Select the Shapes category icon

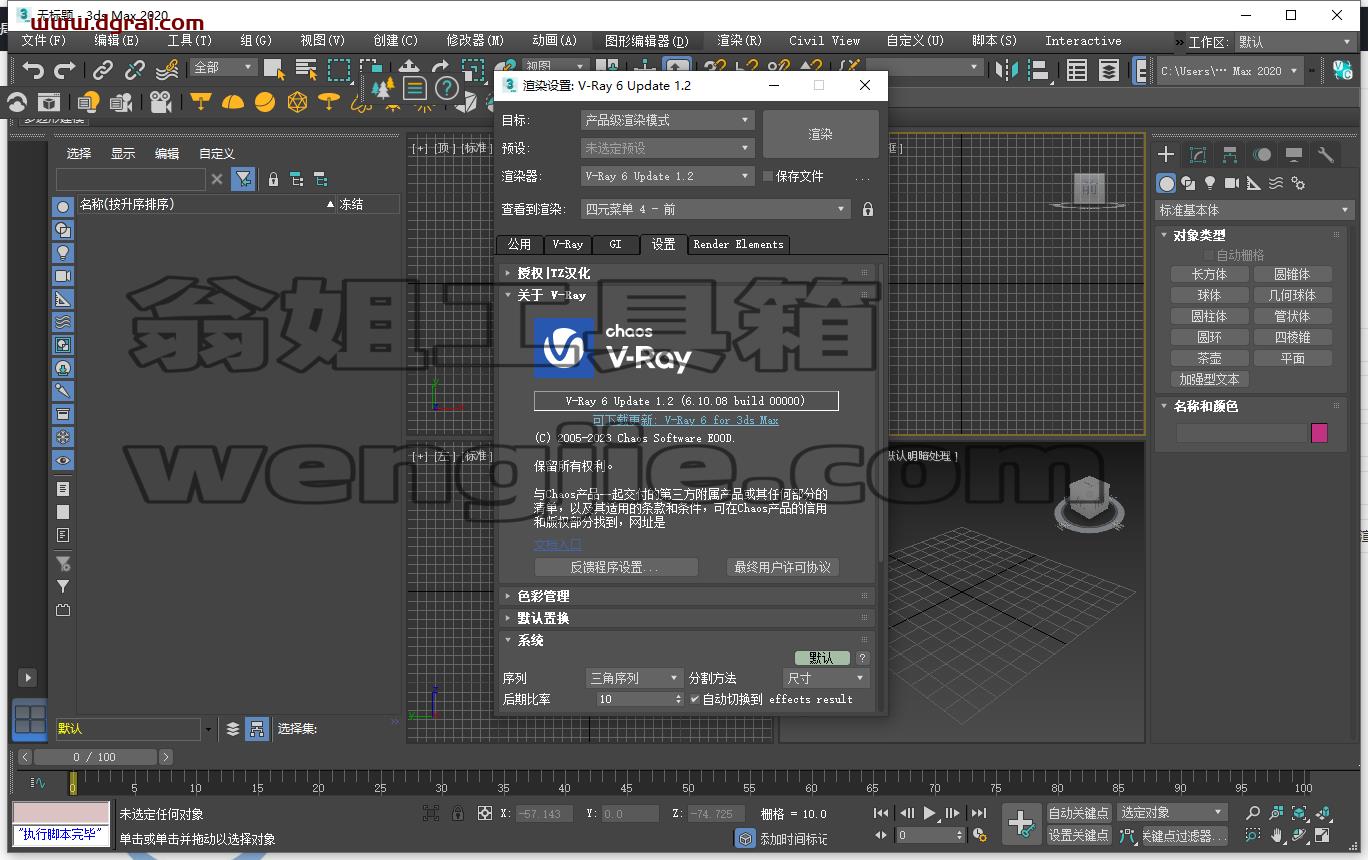click(1188, 183)
